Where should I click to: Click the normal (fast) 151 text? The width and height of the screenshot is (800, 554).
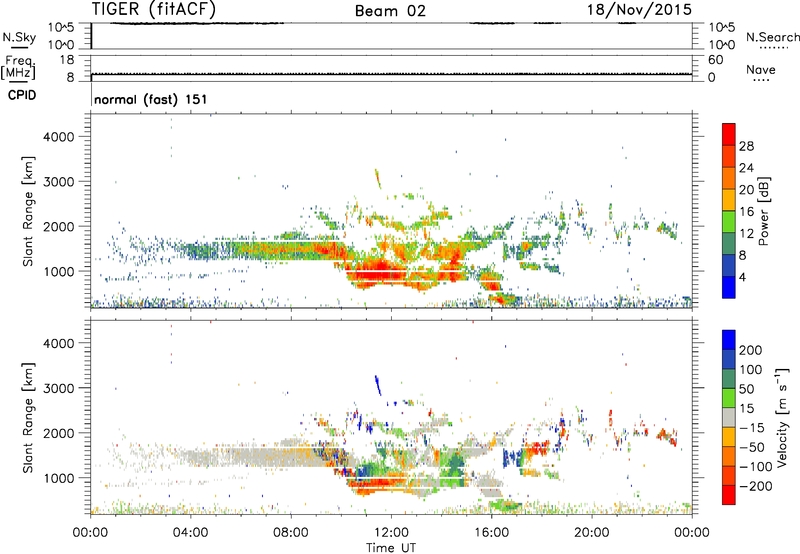tap(151, 99)
